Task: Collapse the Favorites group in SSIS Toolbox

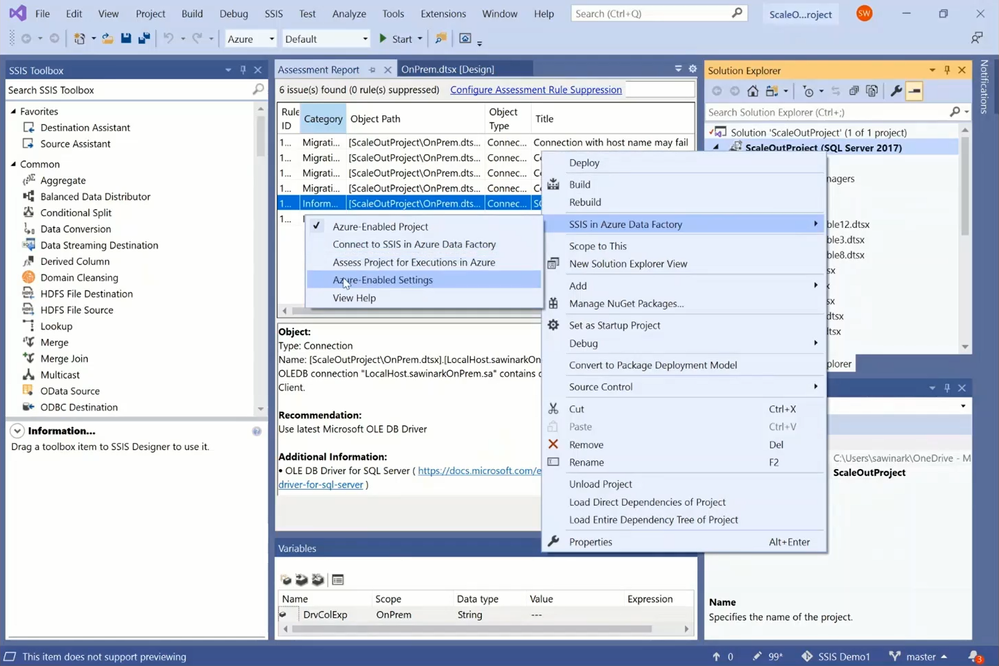Action: pos(13,112)
